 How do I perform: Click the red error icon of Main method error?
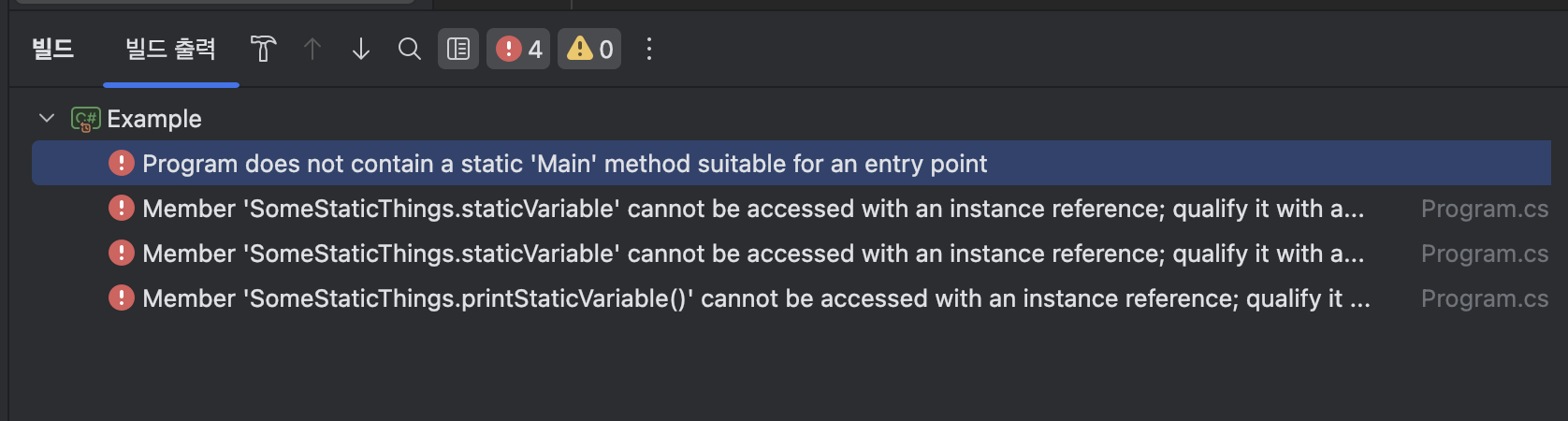122,163
